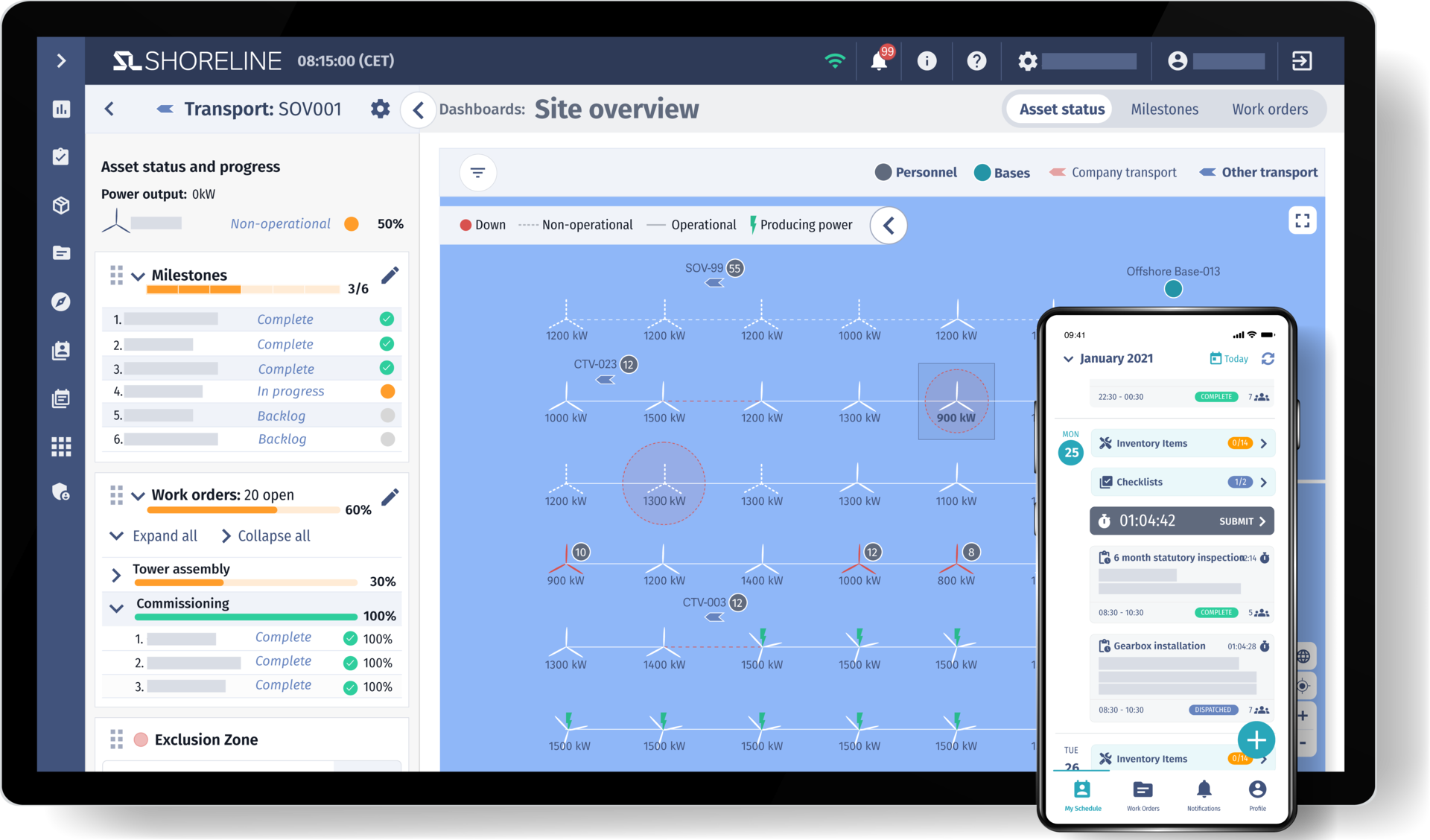The width and height of the screenshot is (1430, 840).
Task: Expand the Tower assembly work order
Action: [116, 575]
